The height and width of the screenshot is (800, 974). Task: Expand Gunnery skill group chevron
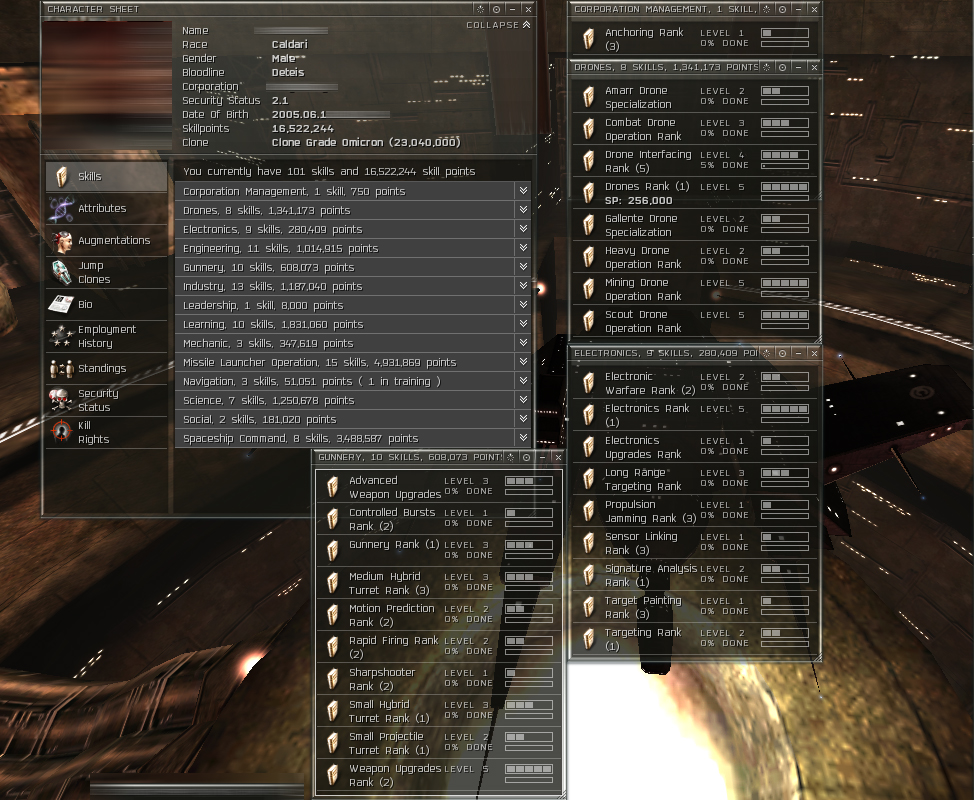(x=523, y=267)
